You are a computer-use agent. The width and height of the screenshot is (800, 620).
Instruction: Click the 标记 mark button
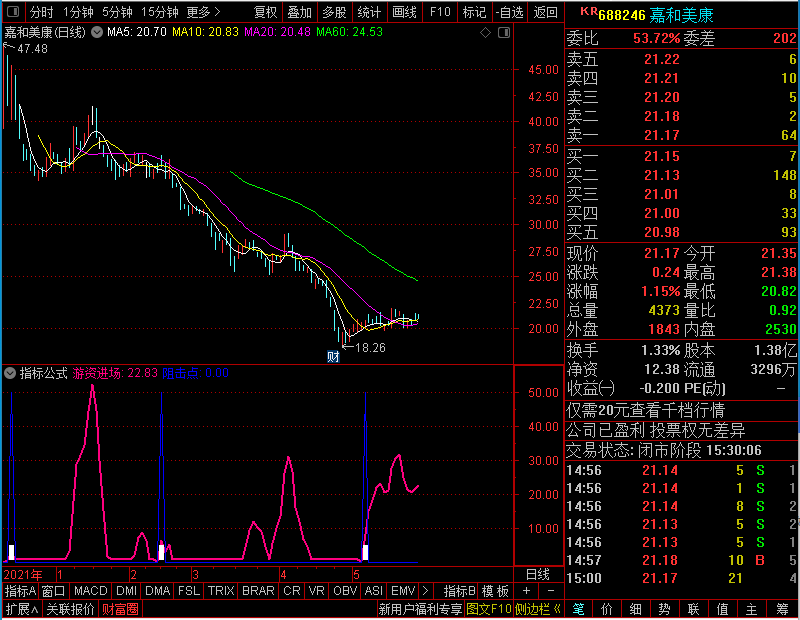(474, 12)
